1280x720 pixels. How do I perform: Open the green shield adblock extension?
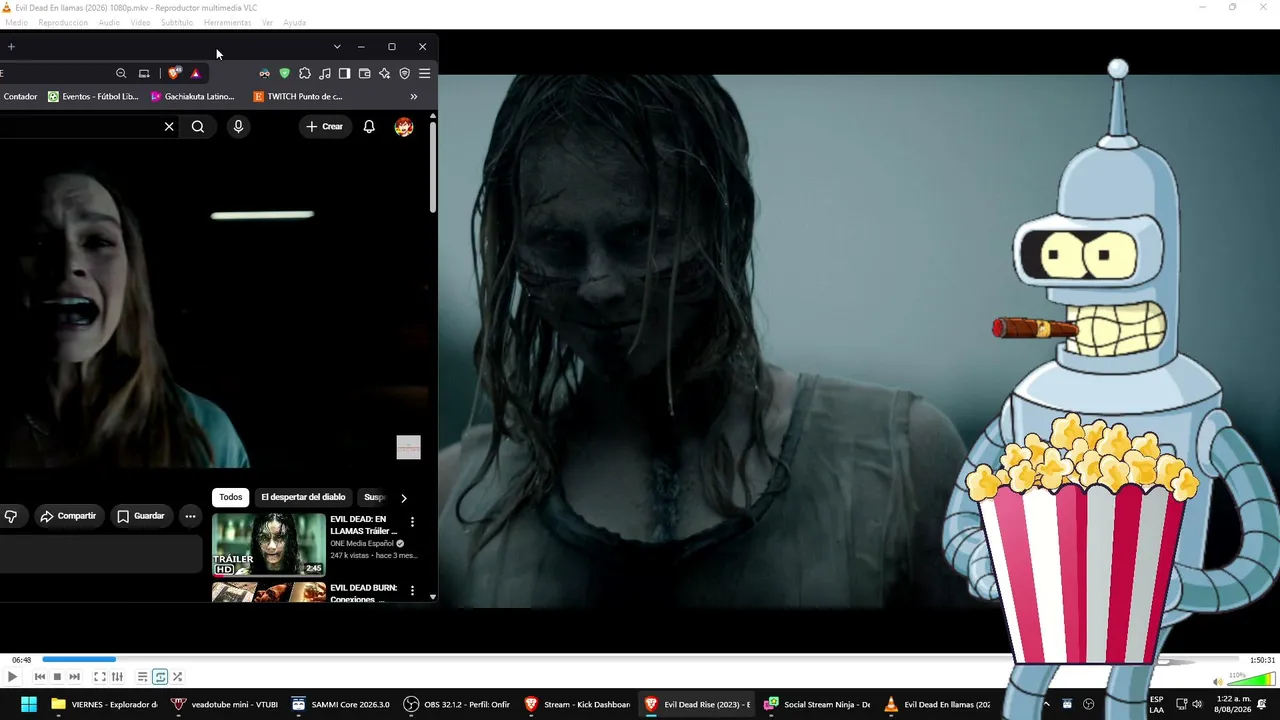[x=284, y=73]
